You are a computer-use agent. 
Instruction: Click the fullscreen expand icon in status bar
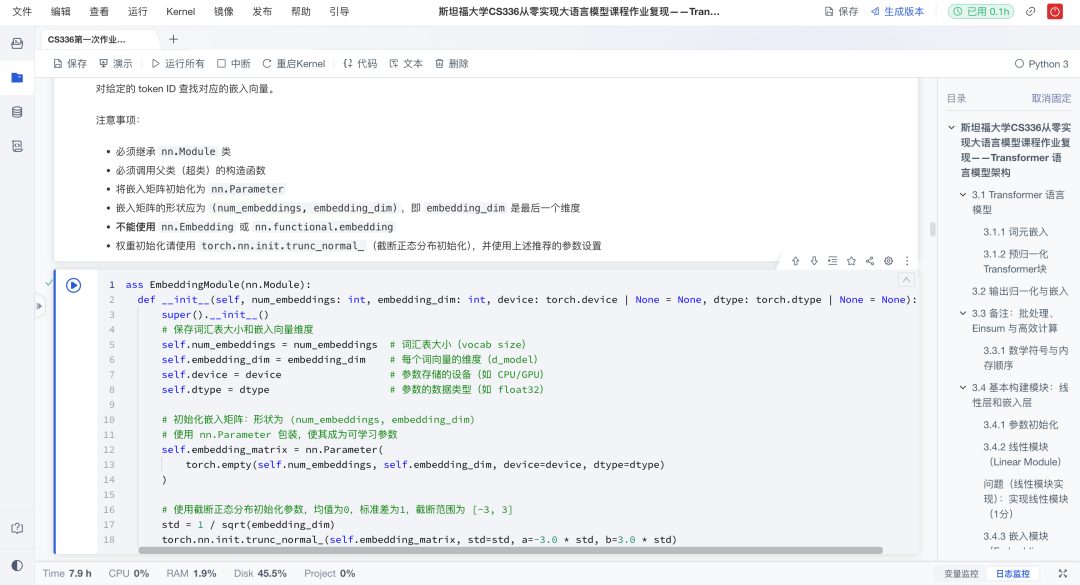pyautogui.click(x=1063, y=573)
